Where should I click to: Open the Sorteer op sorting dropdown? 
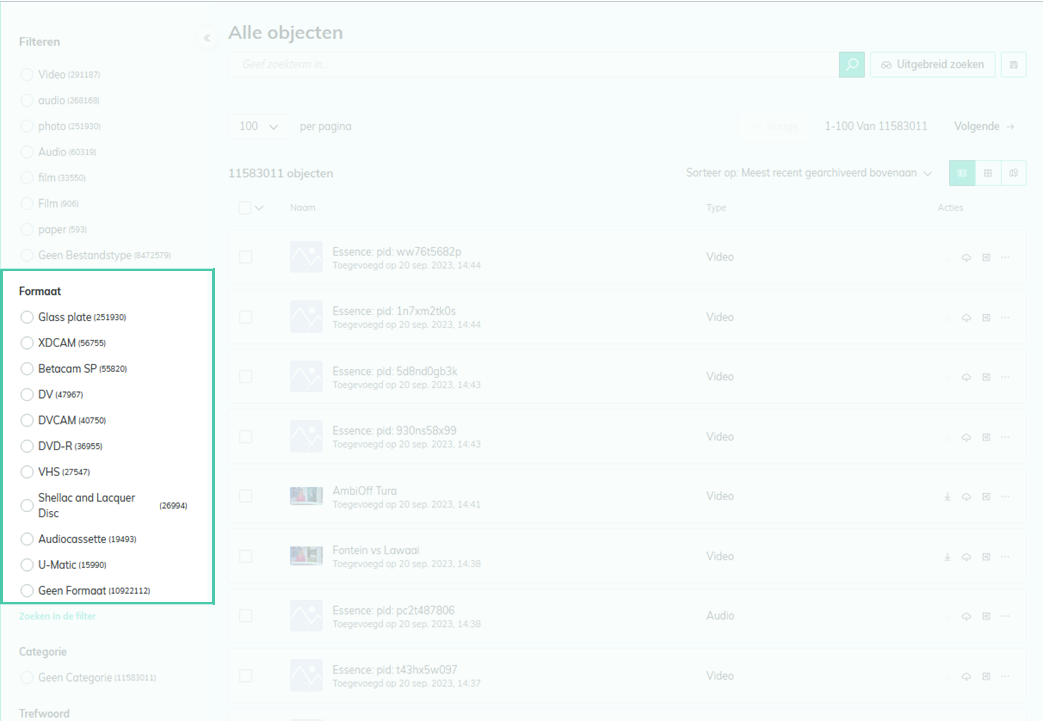(809, 173)
